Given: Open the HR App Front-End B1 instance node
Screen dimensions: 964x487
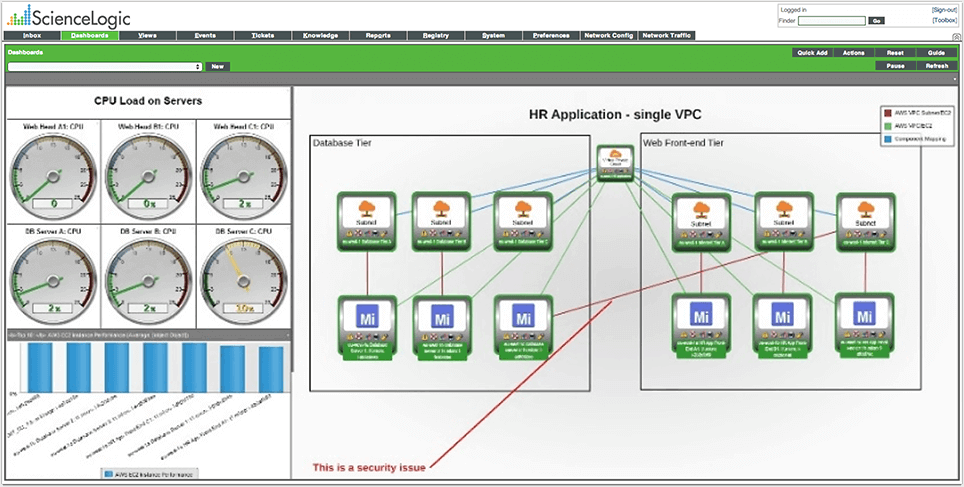Looking at the screenshot, I should click(783, 326).
